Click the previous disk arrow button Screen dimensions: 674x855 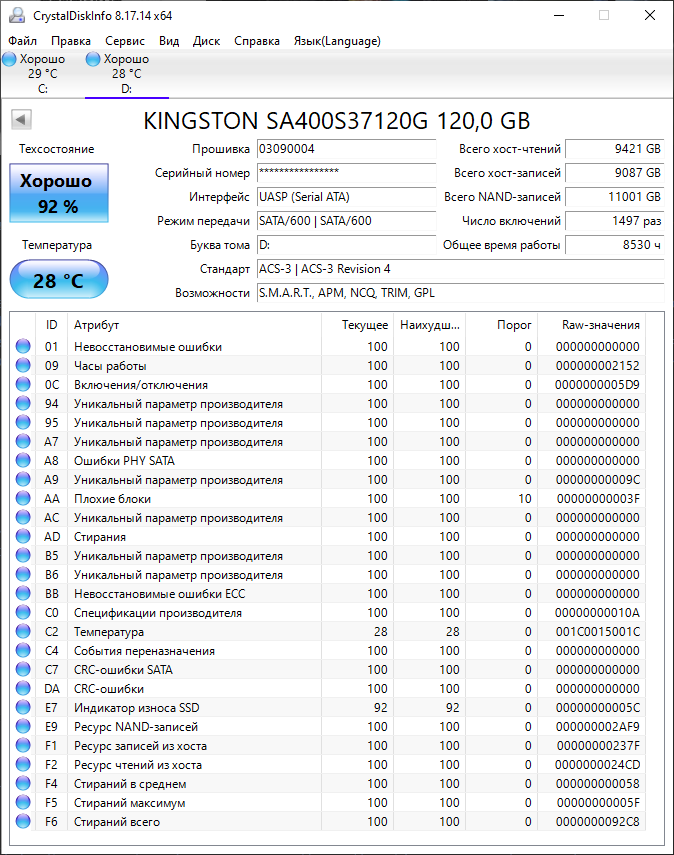pos(21,119)
